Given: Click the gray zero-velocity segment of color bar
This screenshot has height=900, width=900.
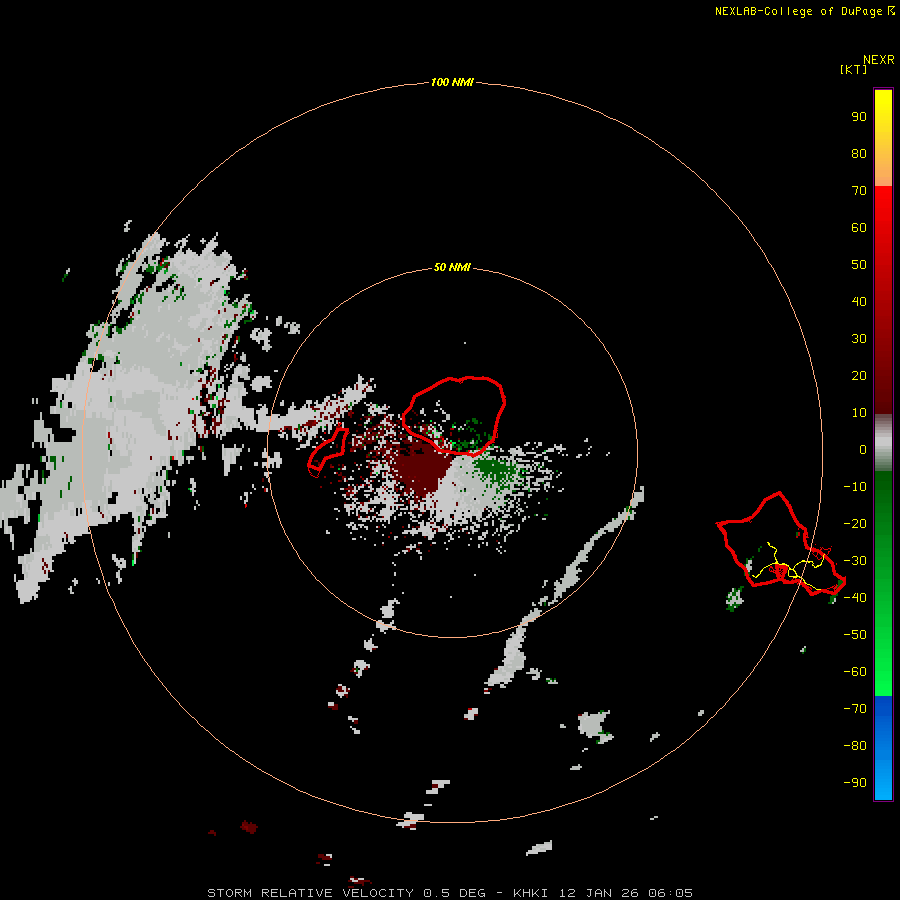Looking at the screenshot, I should pos(883,443).
